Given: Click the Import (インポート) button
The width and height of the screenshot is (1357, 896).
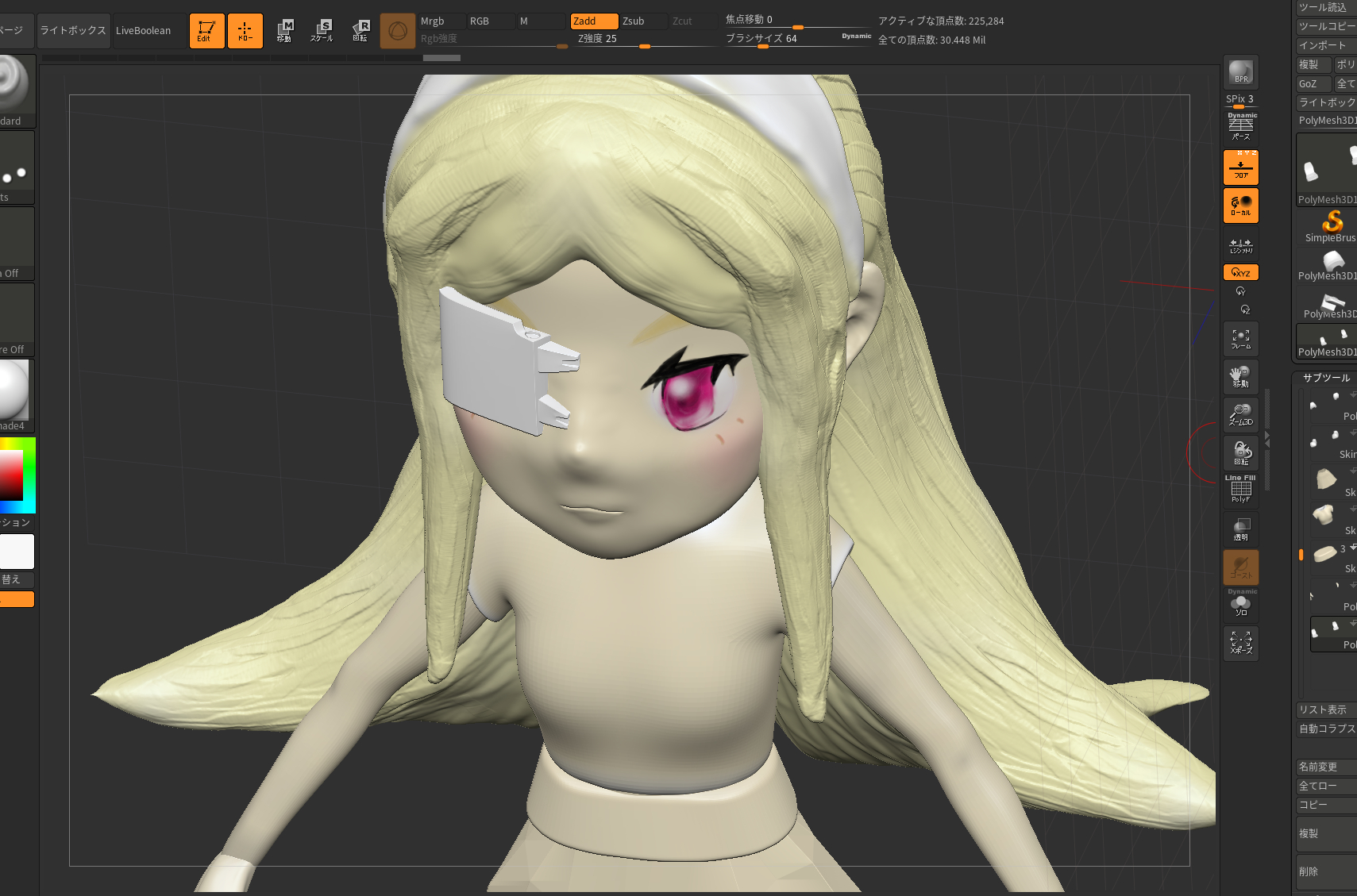Looking at the screenshot, I should pos(1326,45).
